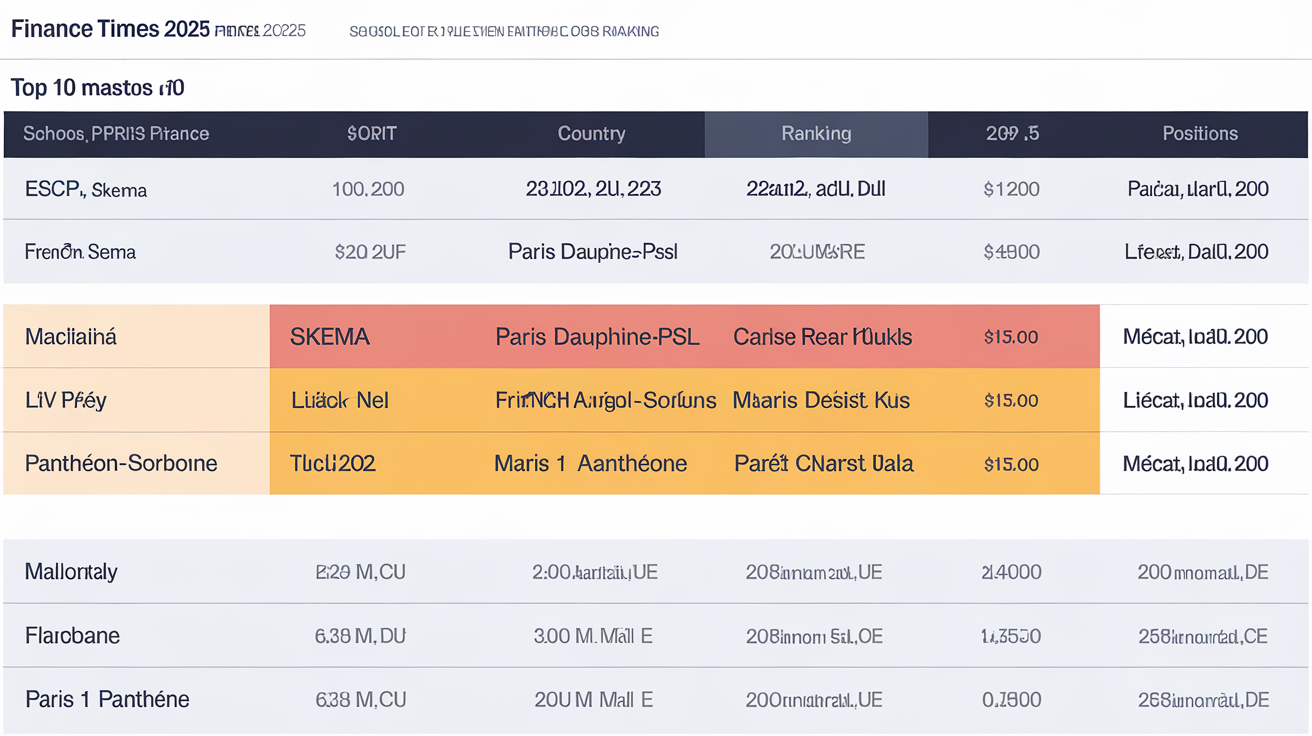Click the 'Tucli202' orange cell
Viewport: 1312px width, 736px height.
click(332, 463)
